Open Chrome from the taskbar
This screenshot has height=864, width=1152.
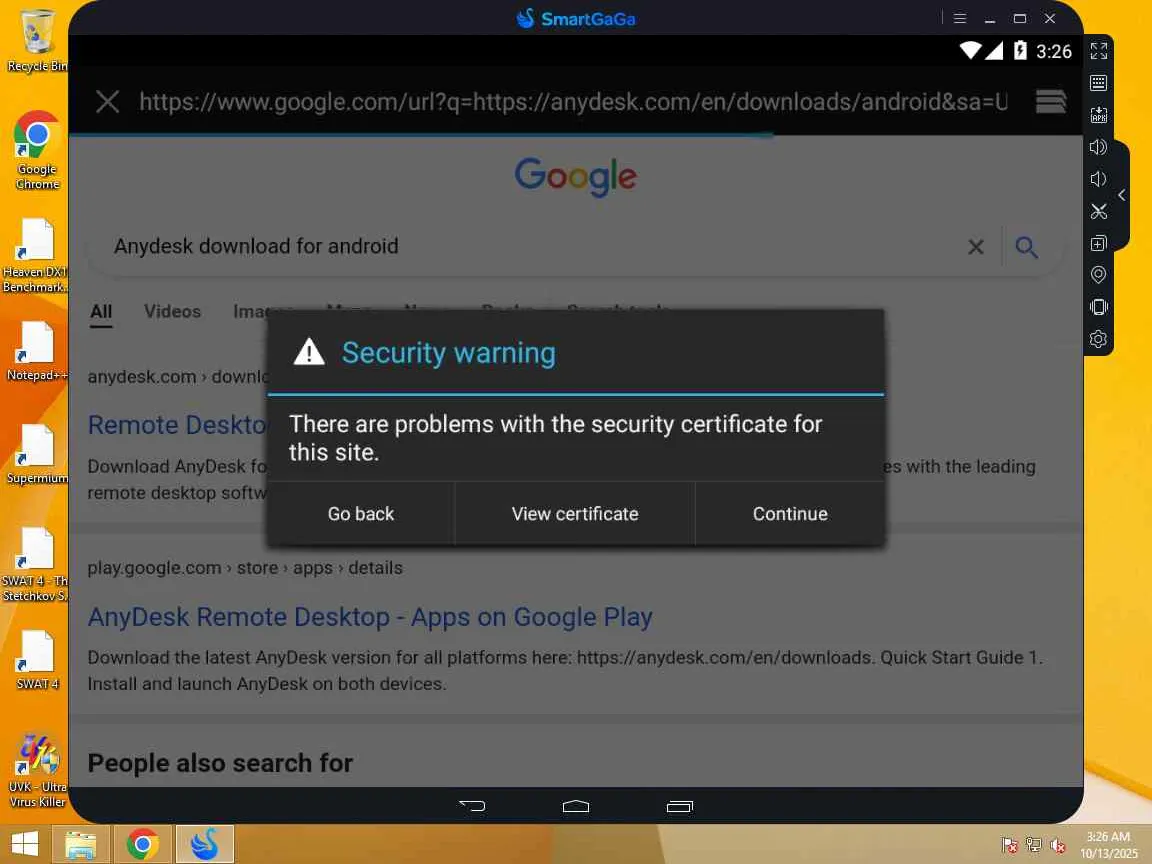[x=143, y=843]
